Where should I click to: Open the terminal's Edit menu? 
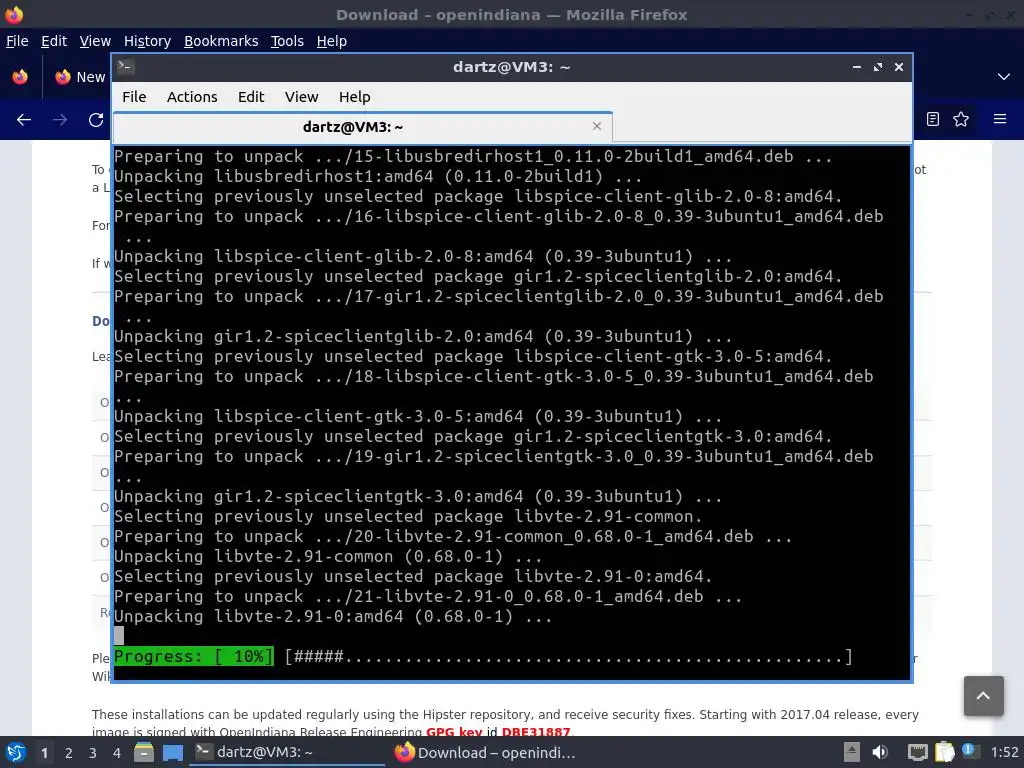[x=251, y=97]
